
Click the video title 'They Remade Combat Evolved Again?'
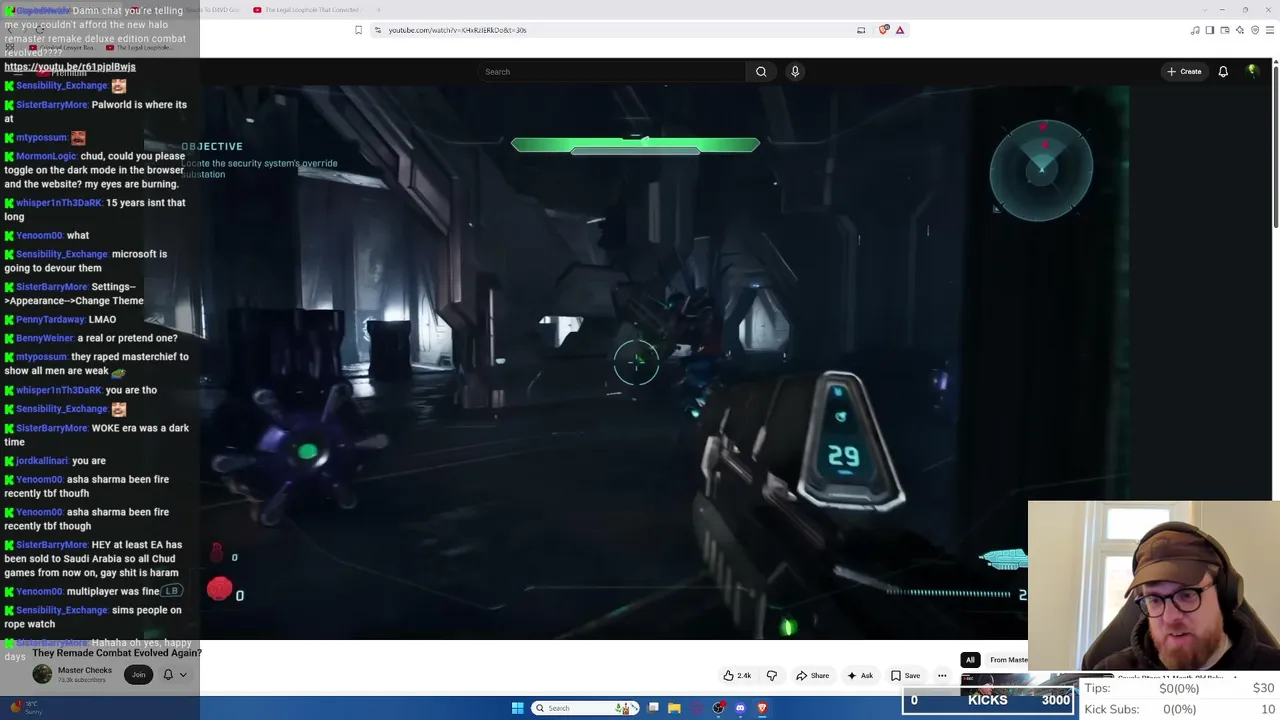[117, 653]
